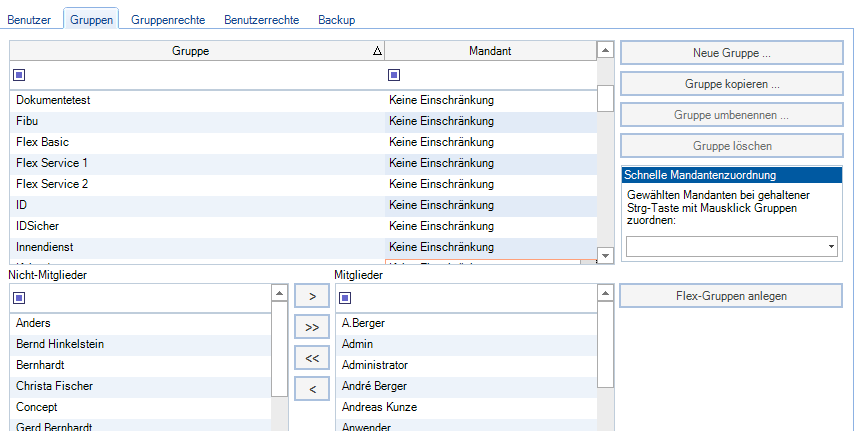Click filter icon in Mitglieder list
Viewport: 854px width, 431px height.
344,298
